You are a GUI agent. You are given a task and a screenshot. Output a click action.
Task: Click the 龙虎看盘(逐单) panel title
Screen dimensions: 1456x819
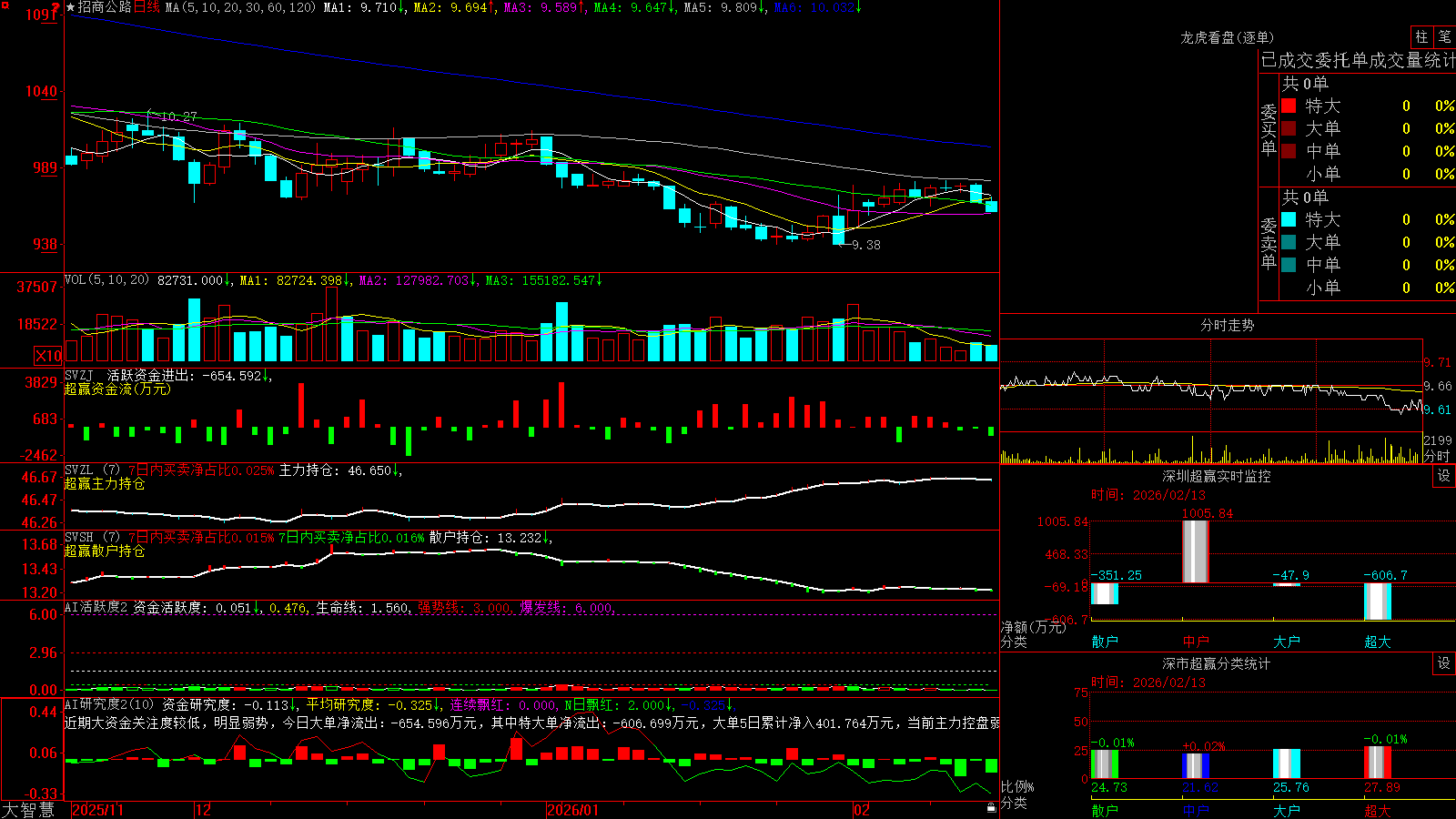[1227, 37]
